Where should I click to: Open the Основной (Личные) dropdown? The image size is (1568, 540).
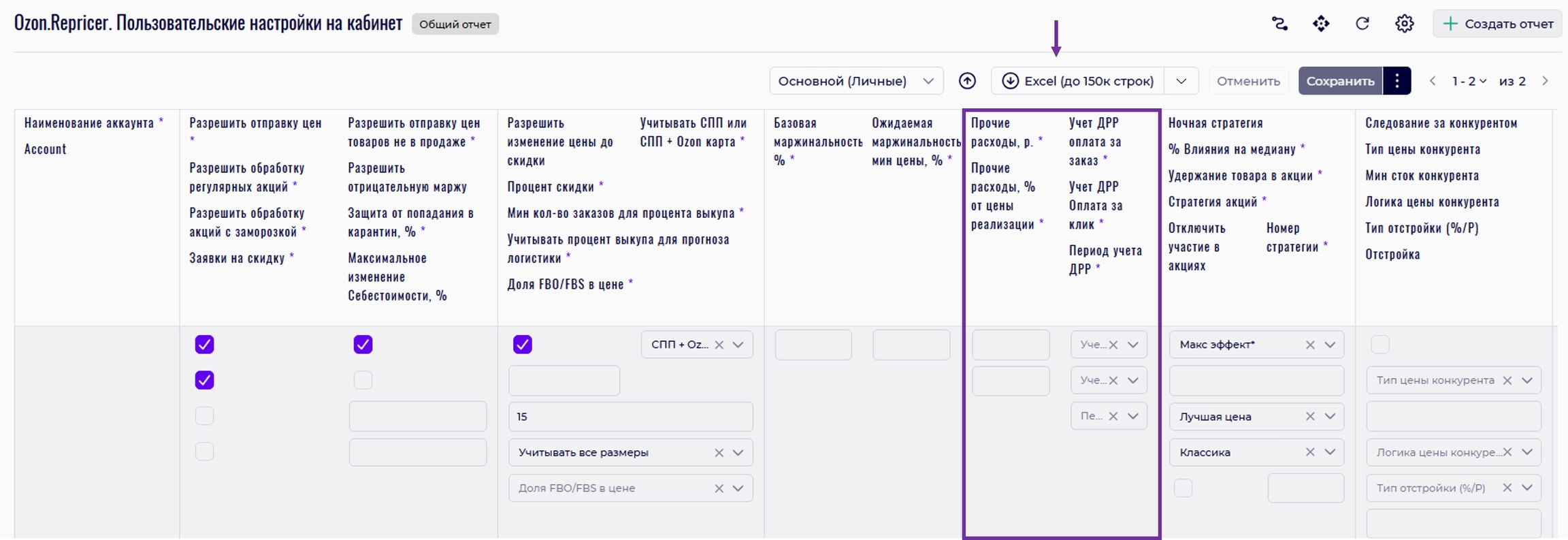coord(855,81)
